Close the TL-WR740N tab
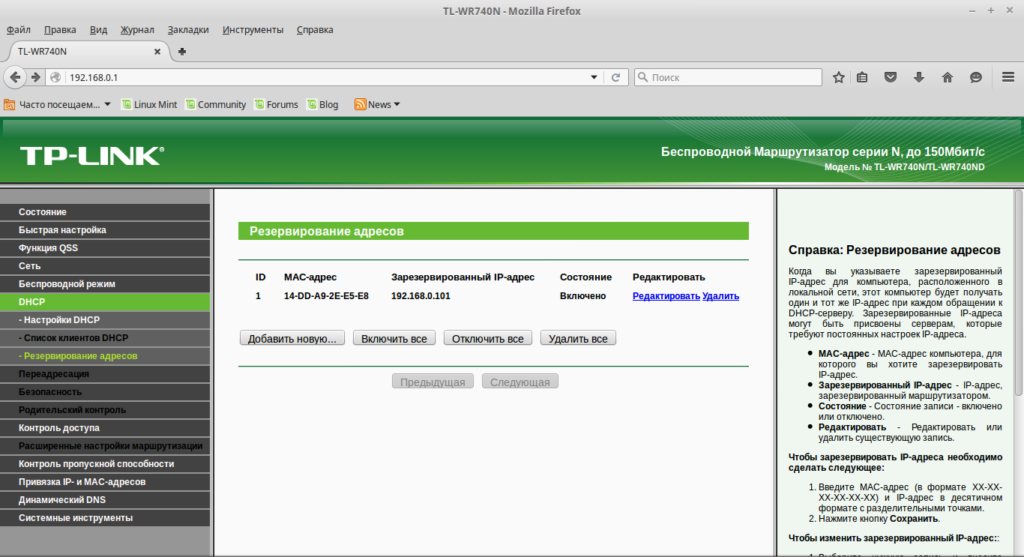Viewport: 1024px width, 557px height. [157, 52]
